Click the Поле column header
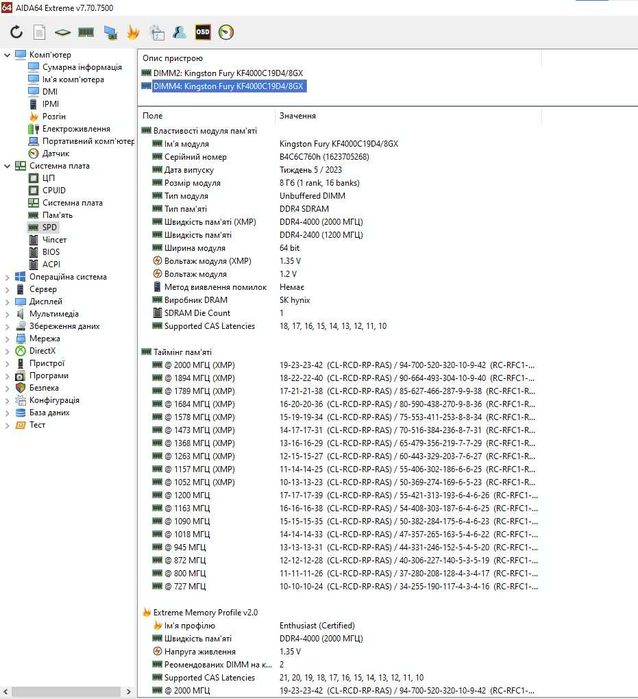638x699 pixels. point(152,116)
